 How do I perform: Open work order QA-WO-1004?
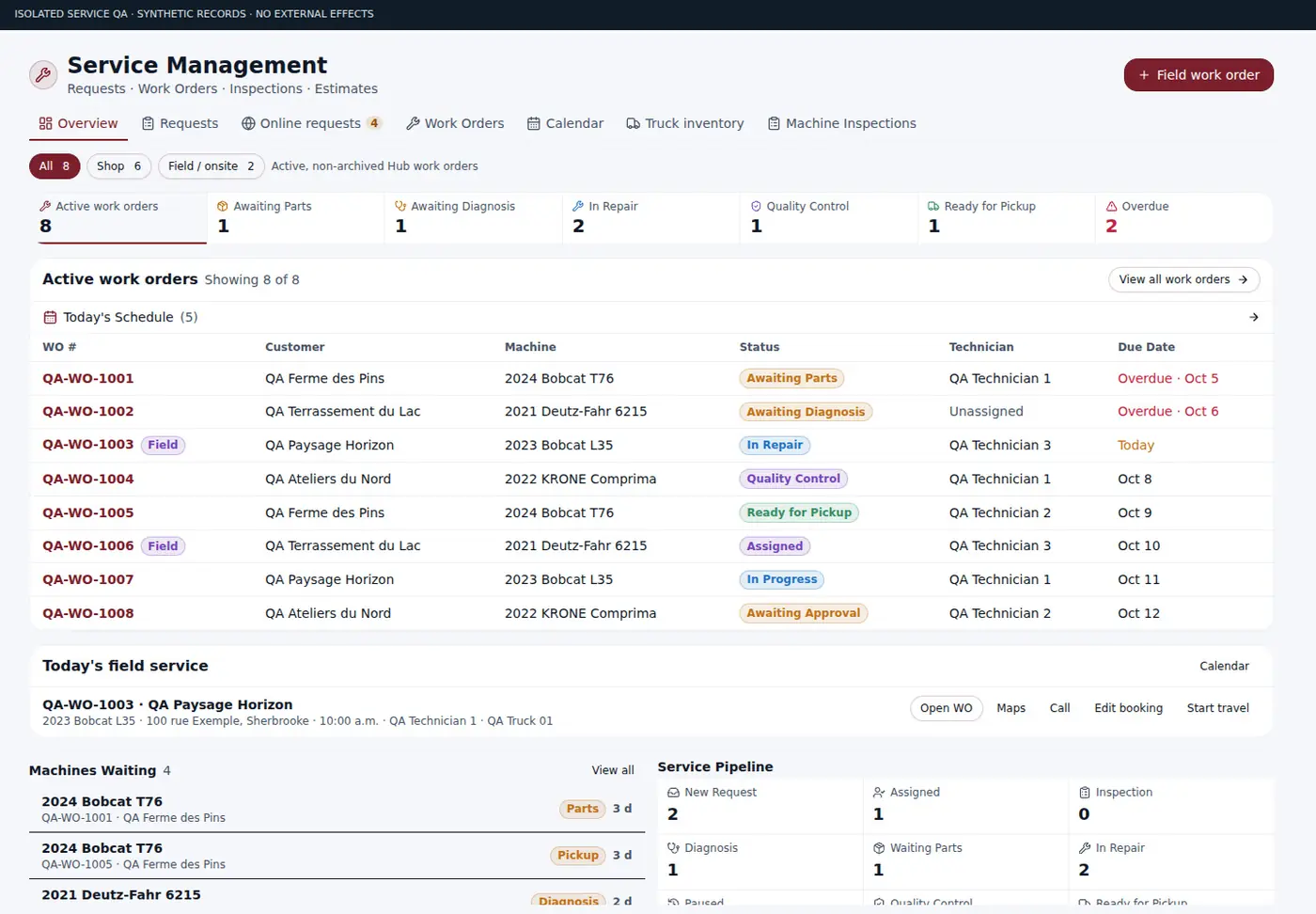[x=88, y=479]
